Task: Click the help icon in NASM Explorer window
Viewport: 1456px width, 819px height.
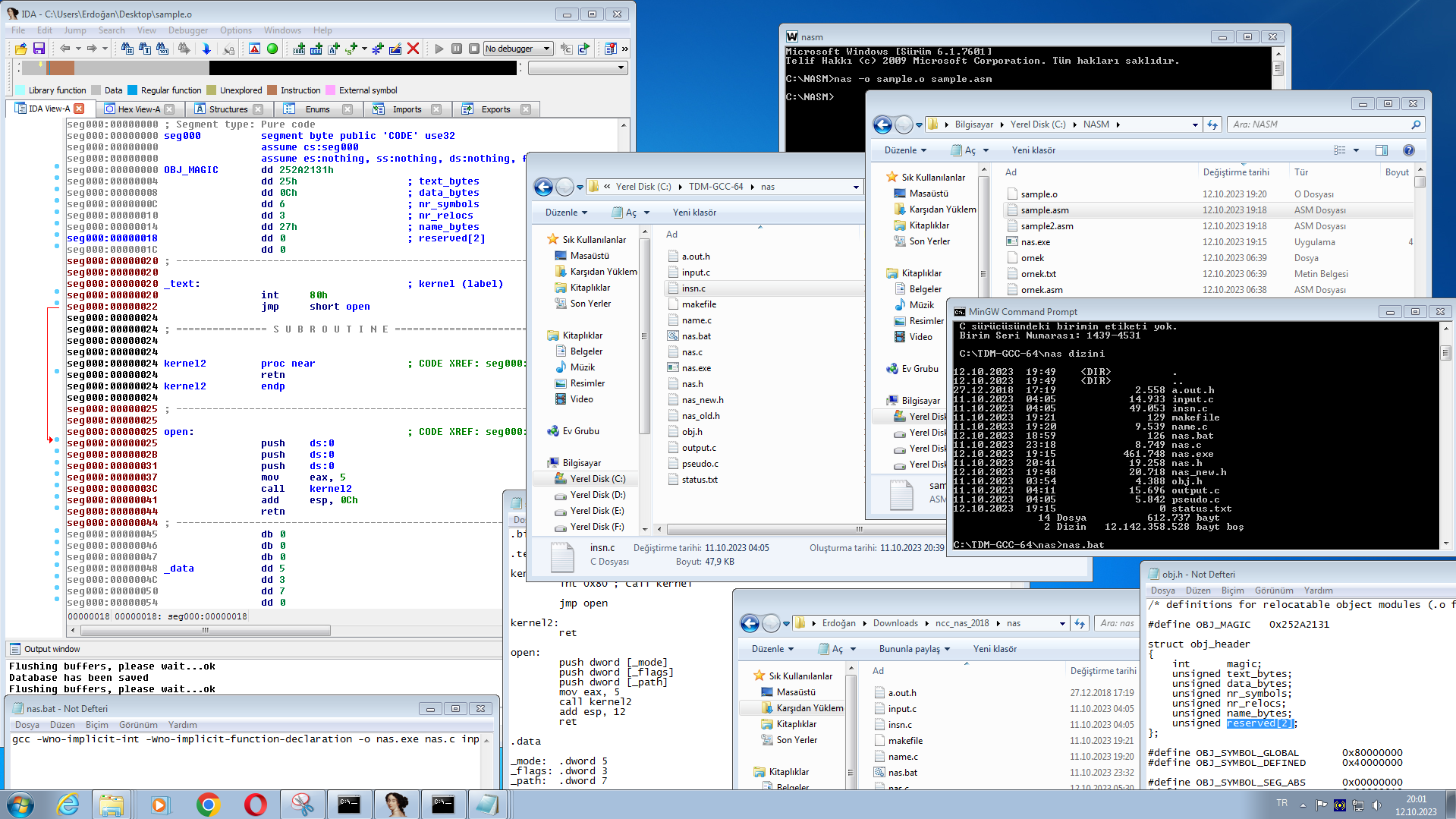Action: pos(1408,150)
